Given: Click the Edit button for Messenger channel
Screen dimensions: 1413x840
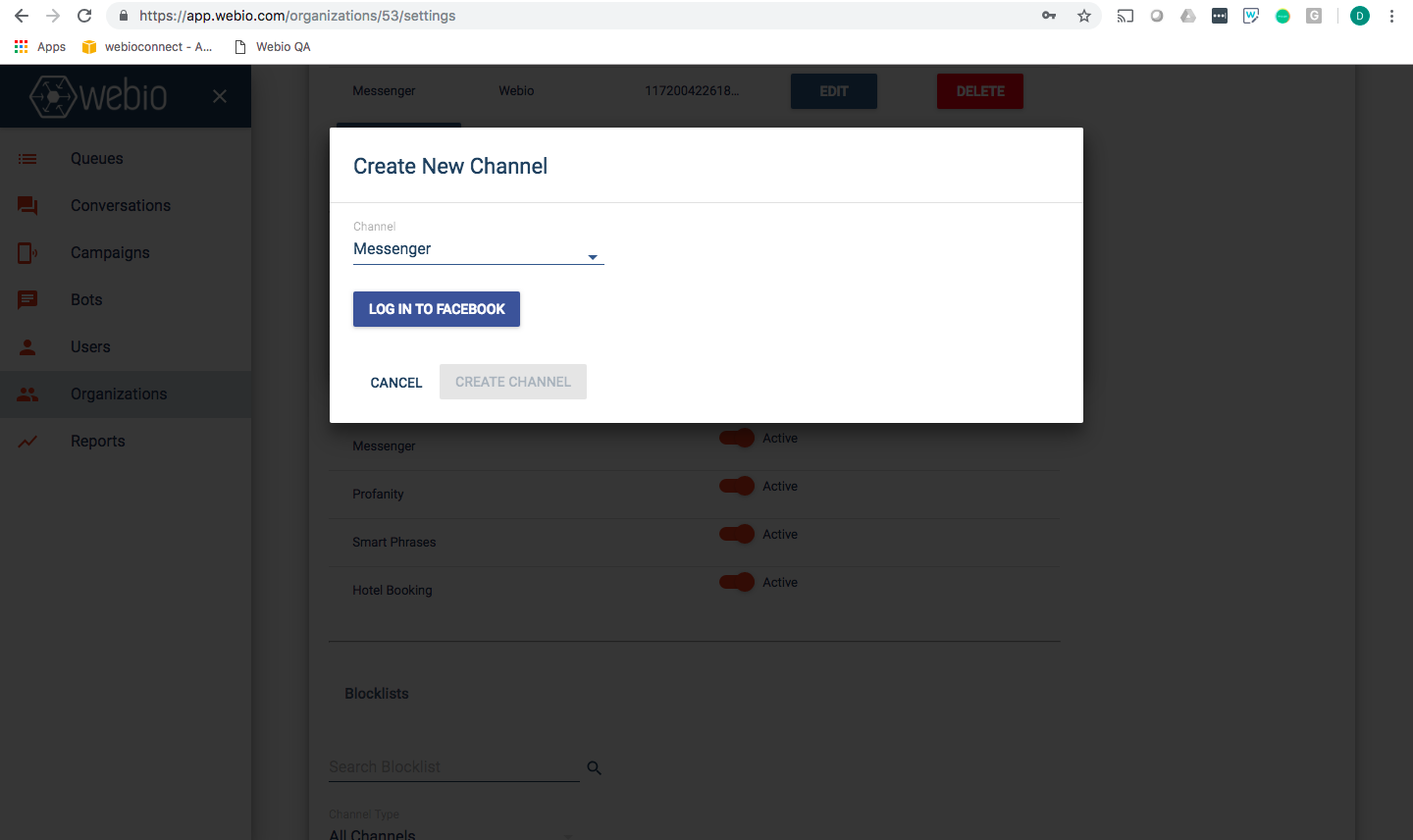Looking at the screenshot, I should (x=834, y=91).
